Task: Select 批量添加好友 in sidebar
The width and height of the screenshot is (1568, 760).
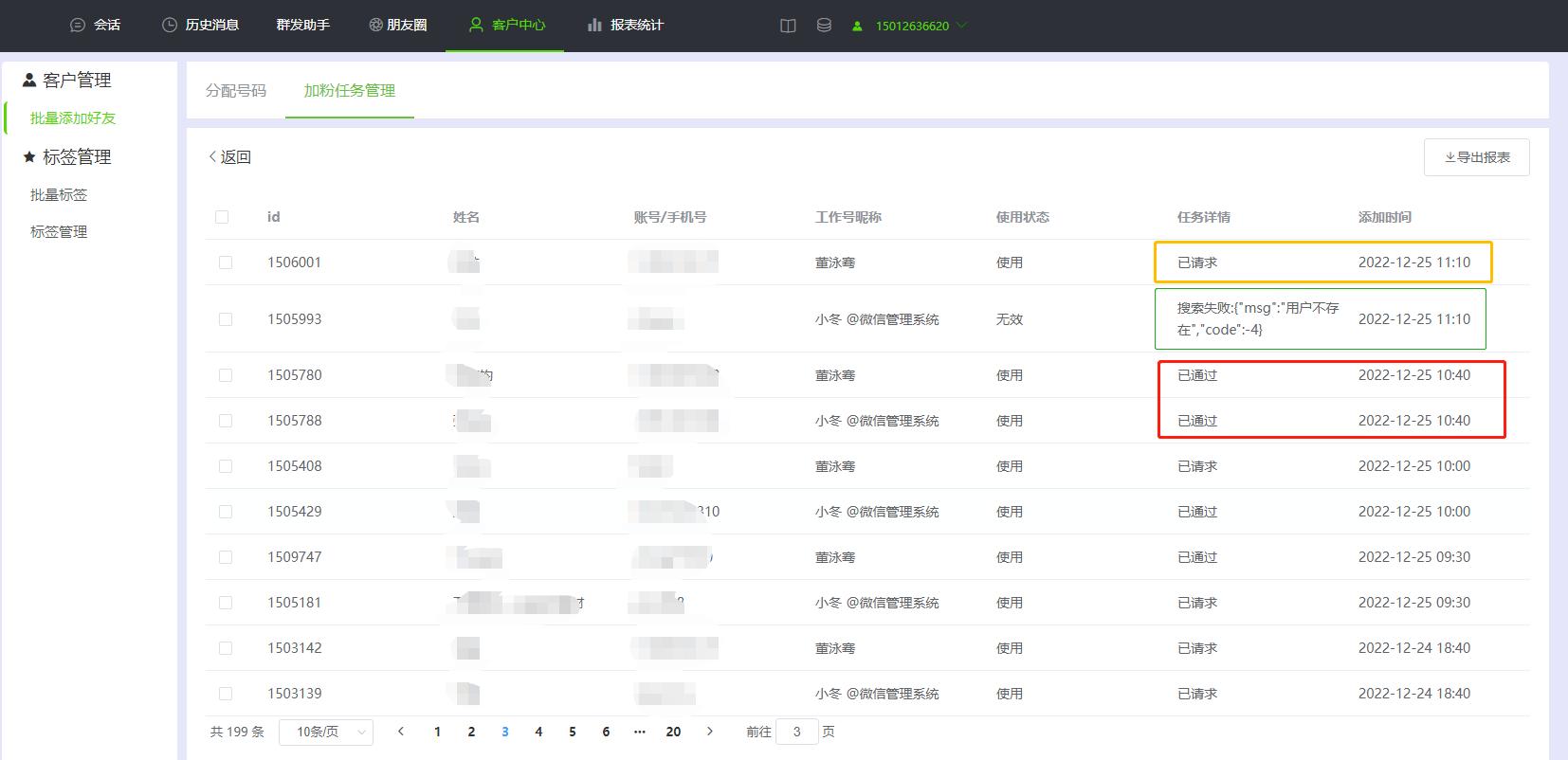Action: (73, 118)
